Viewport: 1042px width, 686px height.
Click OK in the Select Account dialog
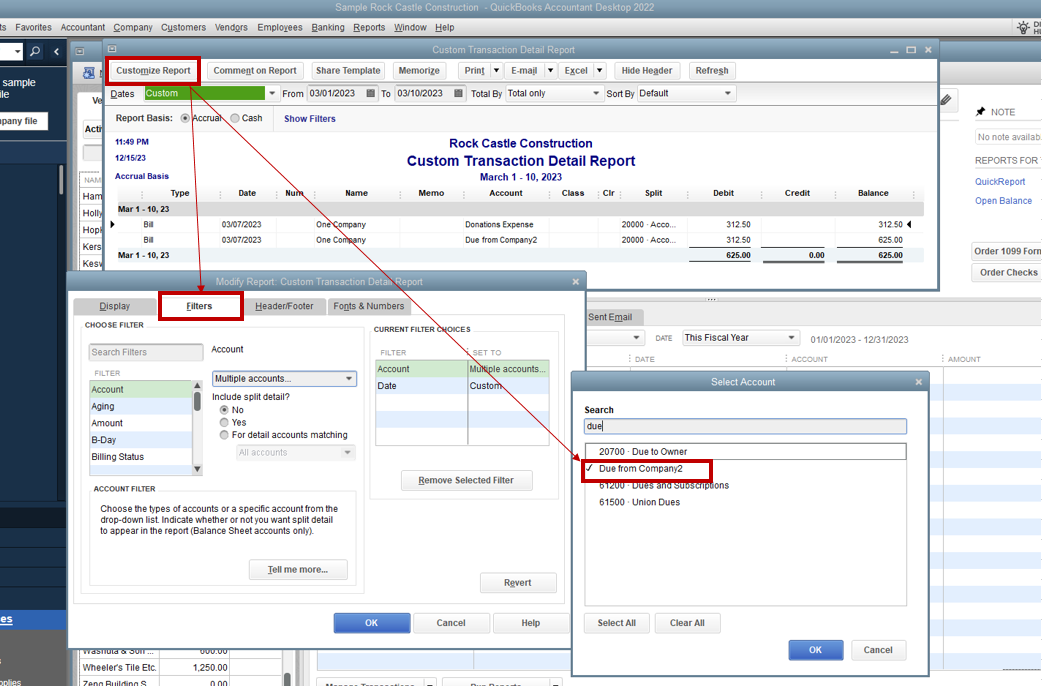pos(815,650)
